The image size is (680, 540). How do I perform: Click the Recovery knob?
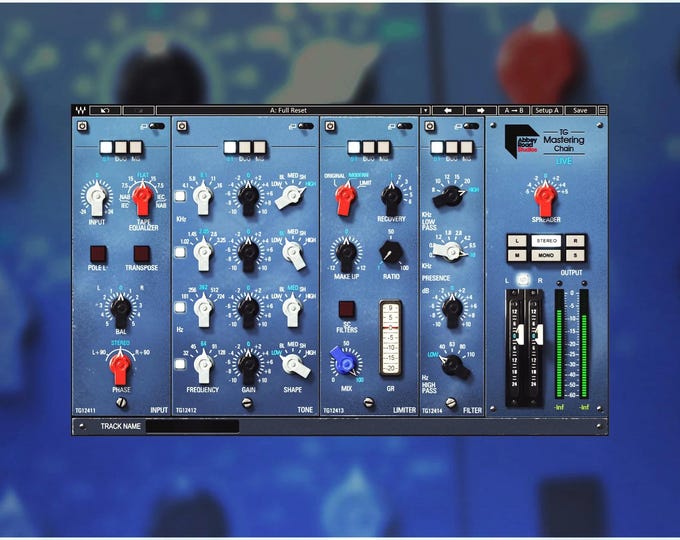point(392,197)
